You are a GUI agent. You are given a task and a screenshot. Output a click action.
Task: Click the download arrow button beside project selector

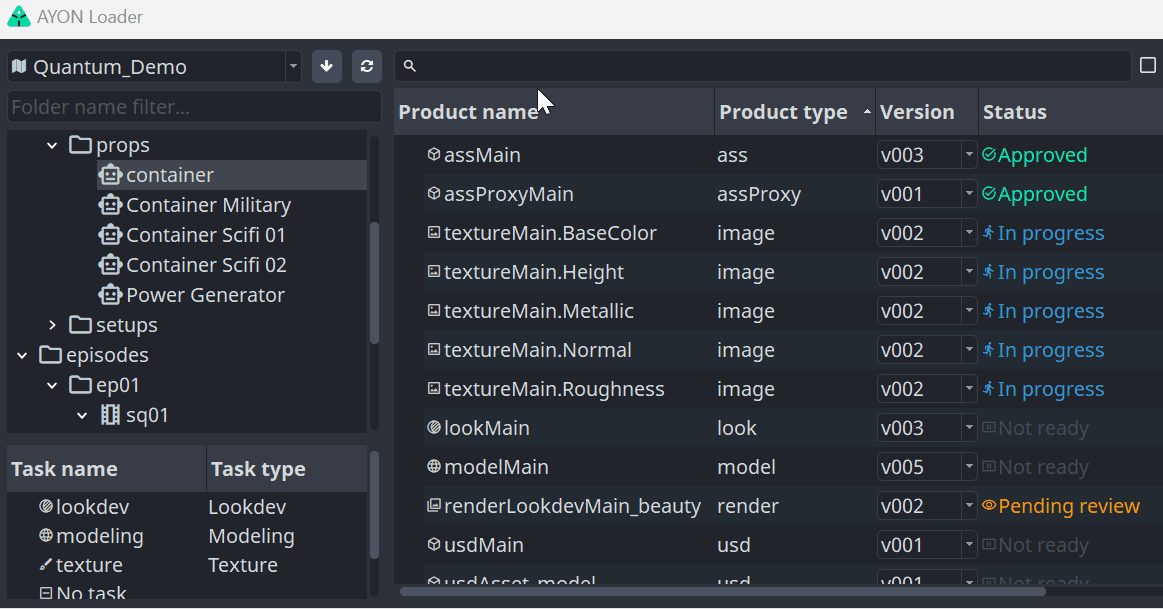coord(326,67)
